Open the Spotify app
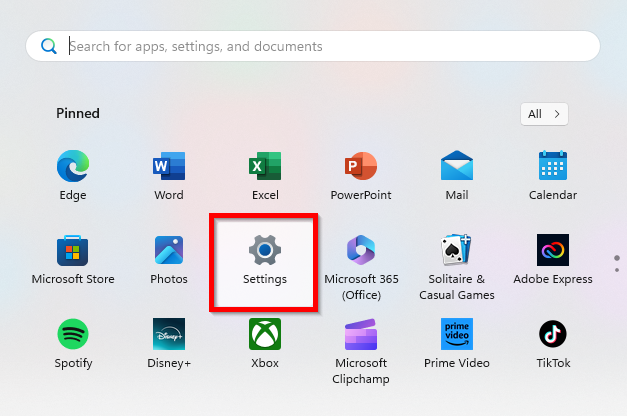The width and height of the screenshot is (627, 416). click(x=73, y=343)
